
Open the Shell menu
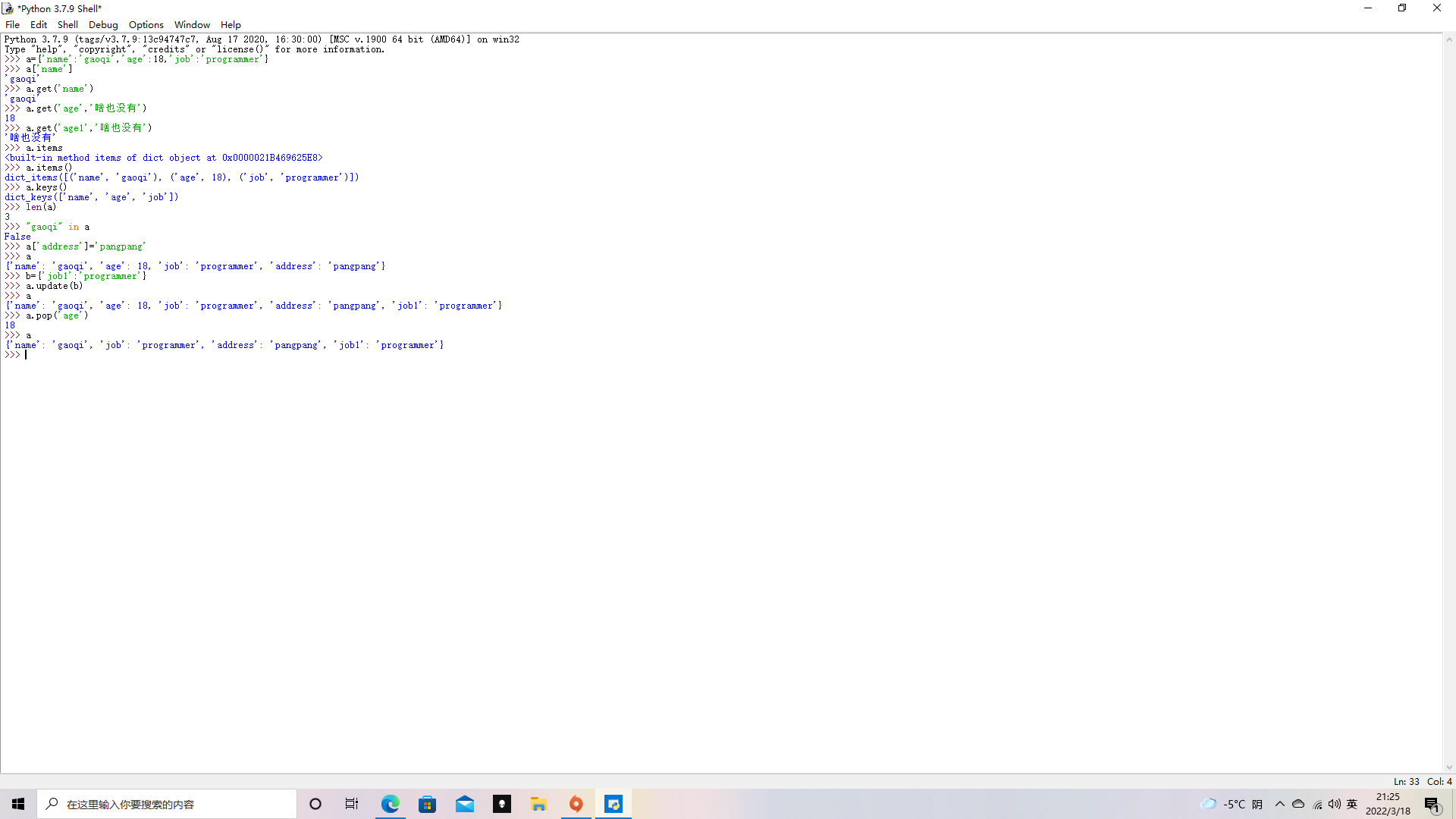coord(67,24)
